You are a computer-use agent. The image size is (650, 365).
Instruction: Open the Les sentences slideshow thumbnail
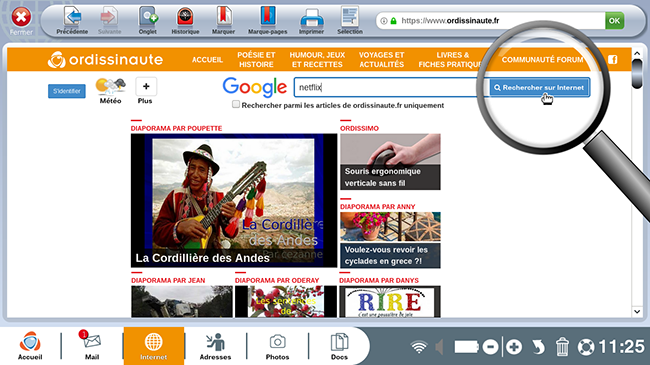coord(286,302)
